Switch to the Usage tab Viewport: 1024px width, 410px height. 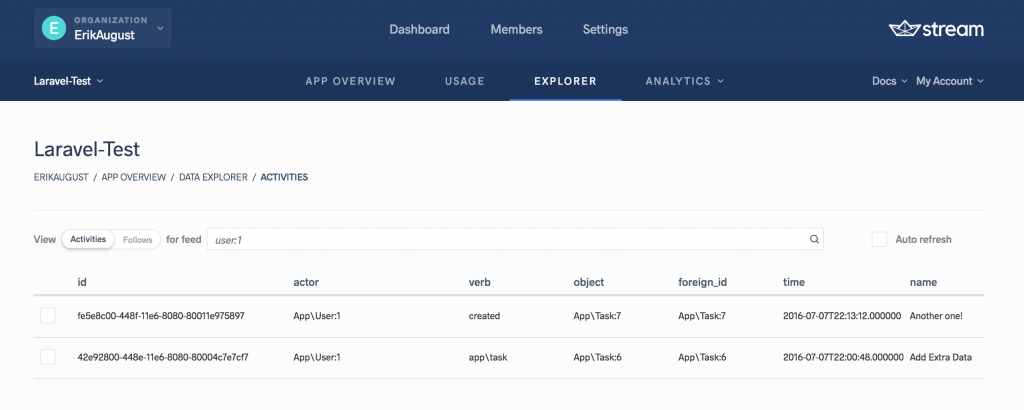(464, 81)
